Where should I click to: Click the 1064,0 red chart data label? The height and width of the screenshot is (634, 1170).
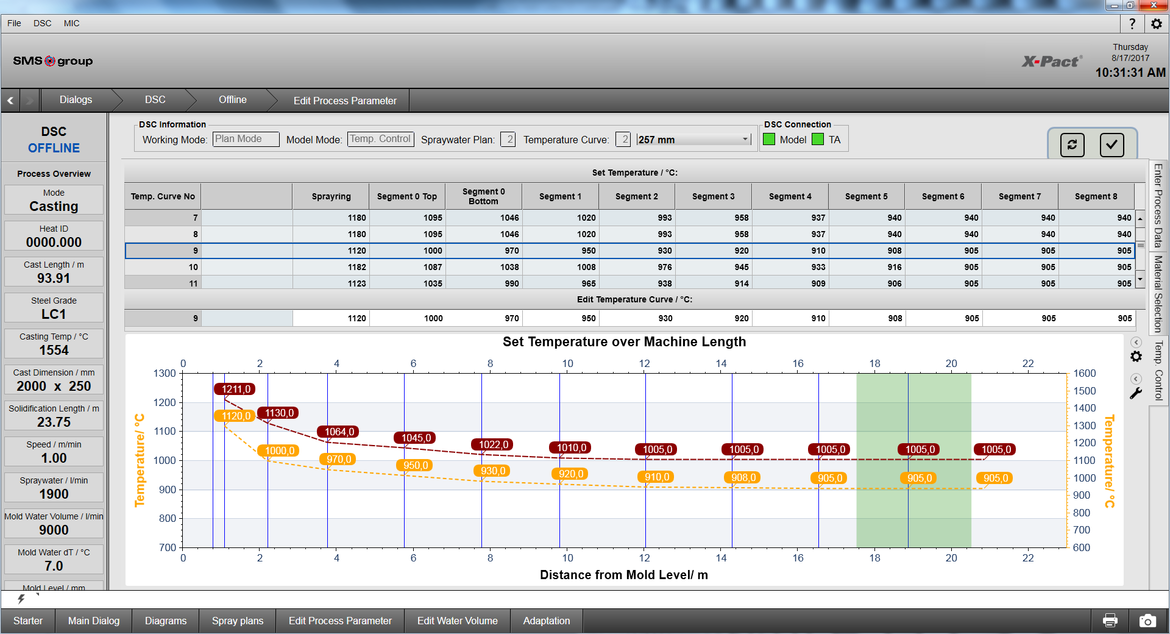click(x=339, y=432)
